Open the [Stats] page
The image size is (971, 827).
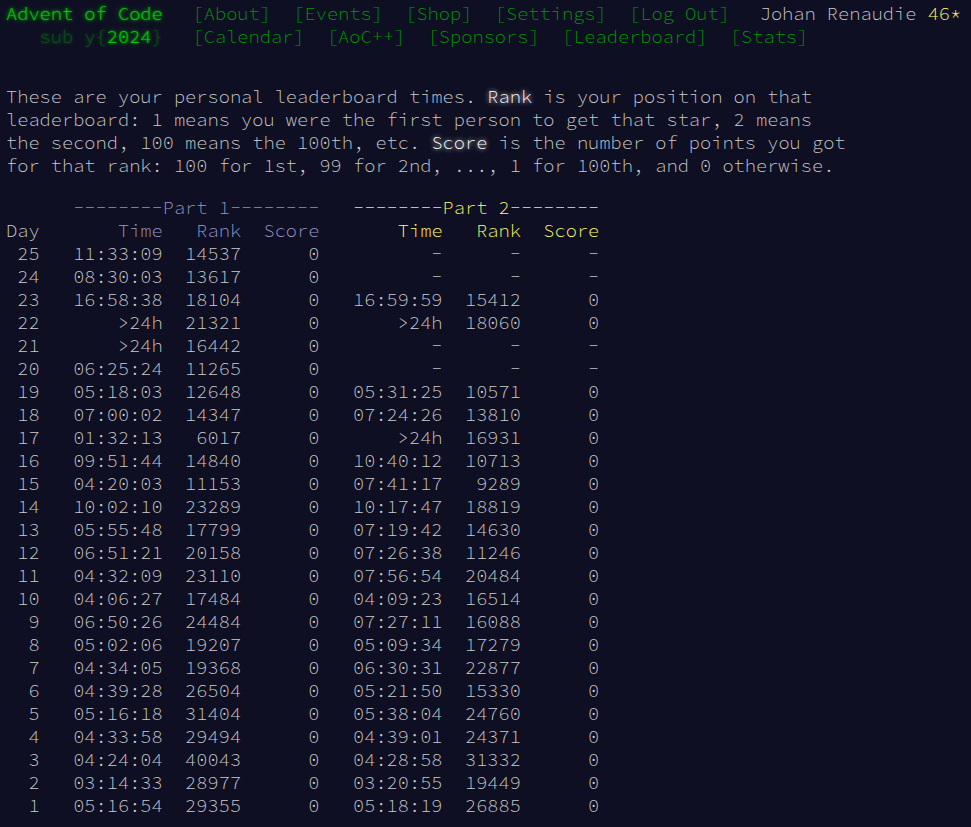pos(769,38)
